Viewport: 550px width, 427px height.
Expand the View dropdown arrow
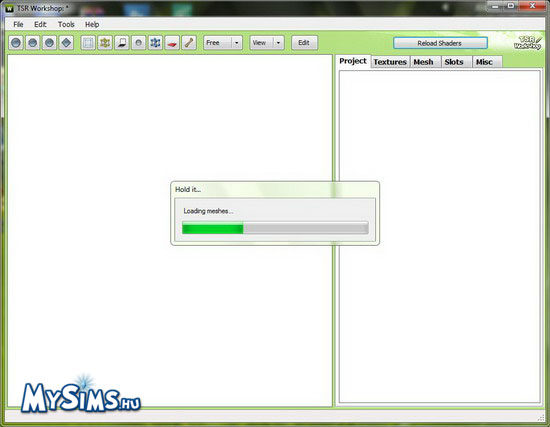[279, 43]
